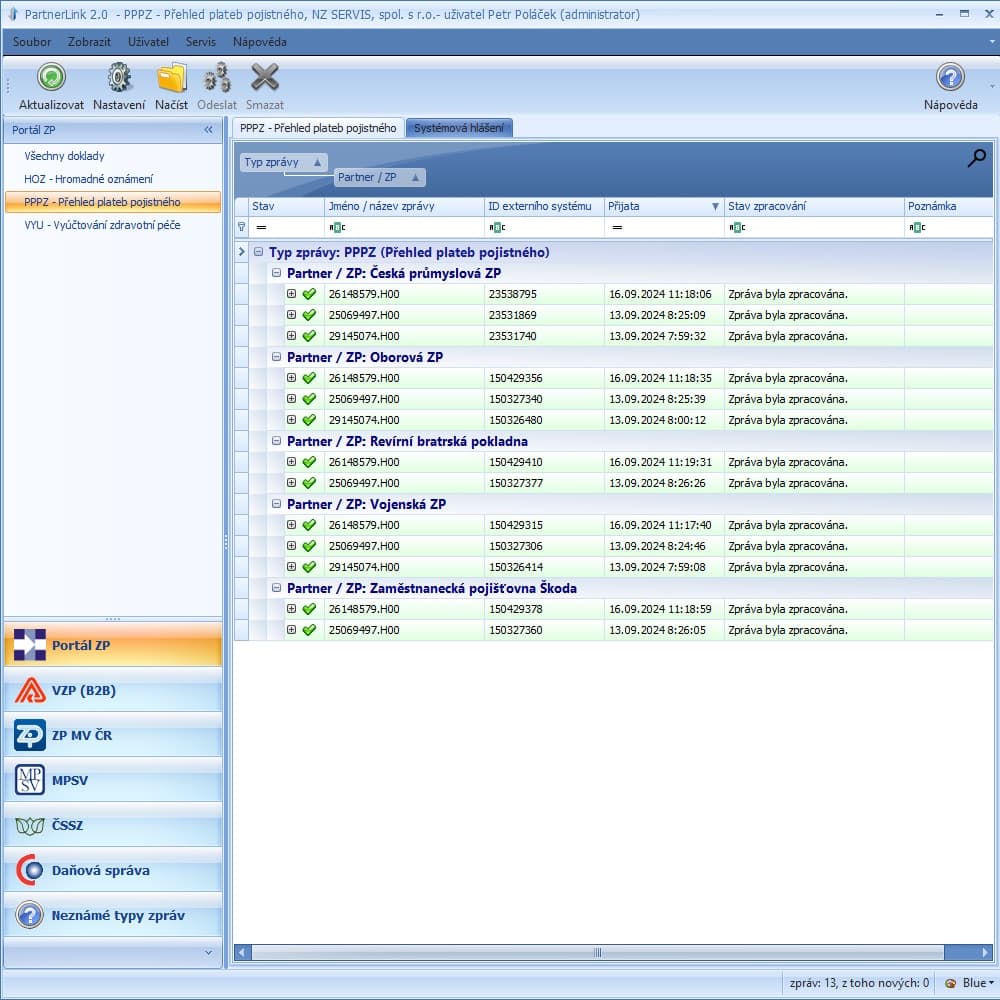Collapse the Oborová ZP group
Viewport: 1000px width, 1000px height.
click(276, 357)
